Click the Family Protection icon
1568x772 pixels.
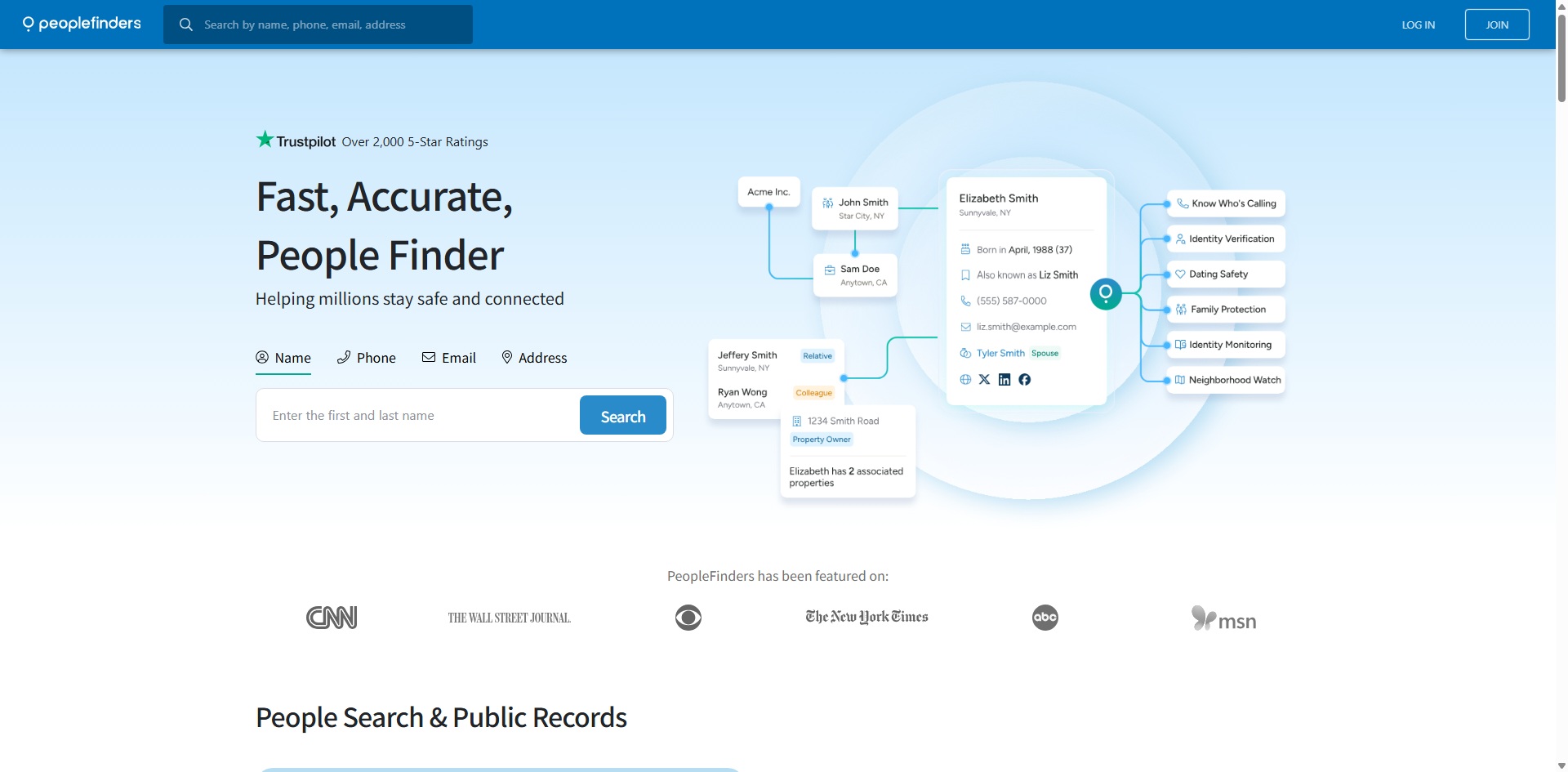click(x=1181, y=310)
